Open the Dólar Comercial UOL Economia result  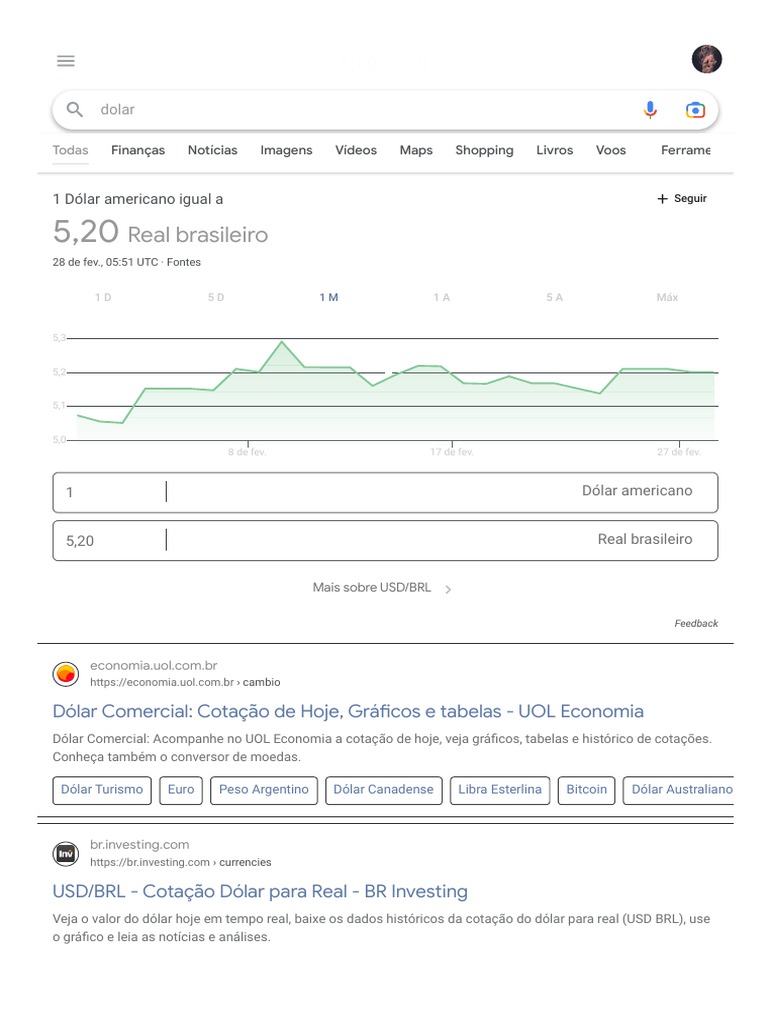(x=348, y=712)
